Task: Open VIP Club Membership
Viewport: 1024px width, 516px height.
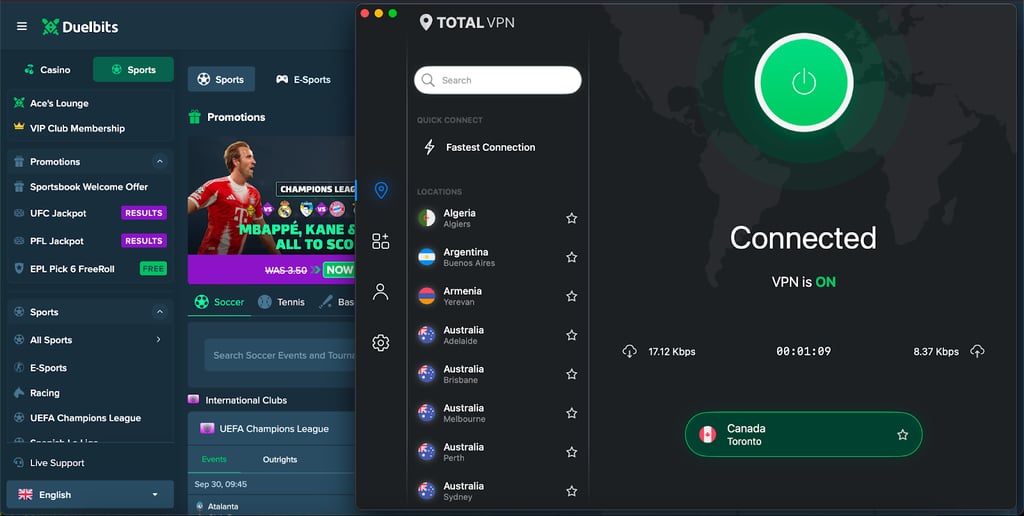Action: coord(76,128)
